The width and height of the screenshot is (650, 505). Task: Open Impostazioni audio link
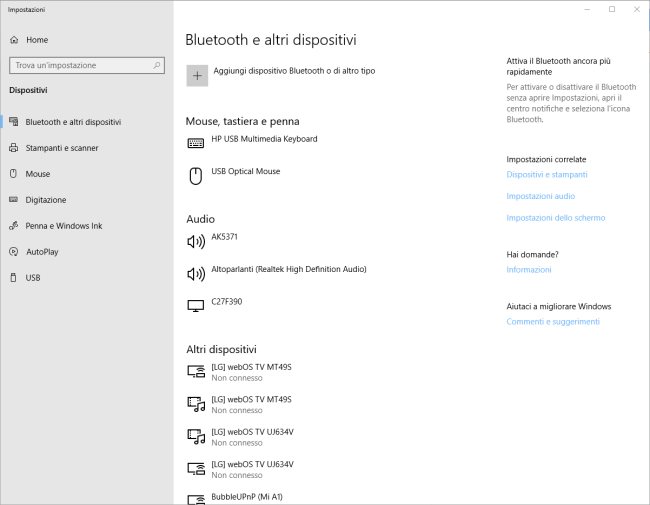pos(541,196)
